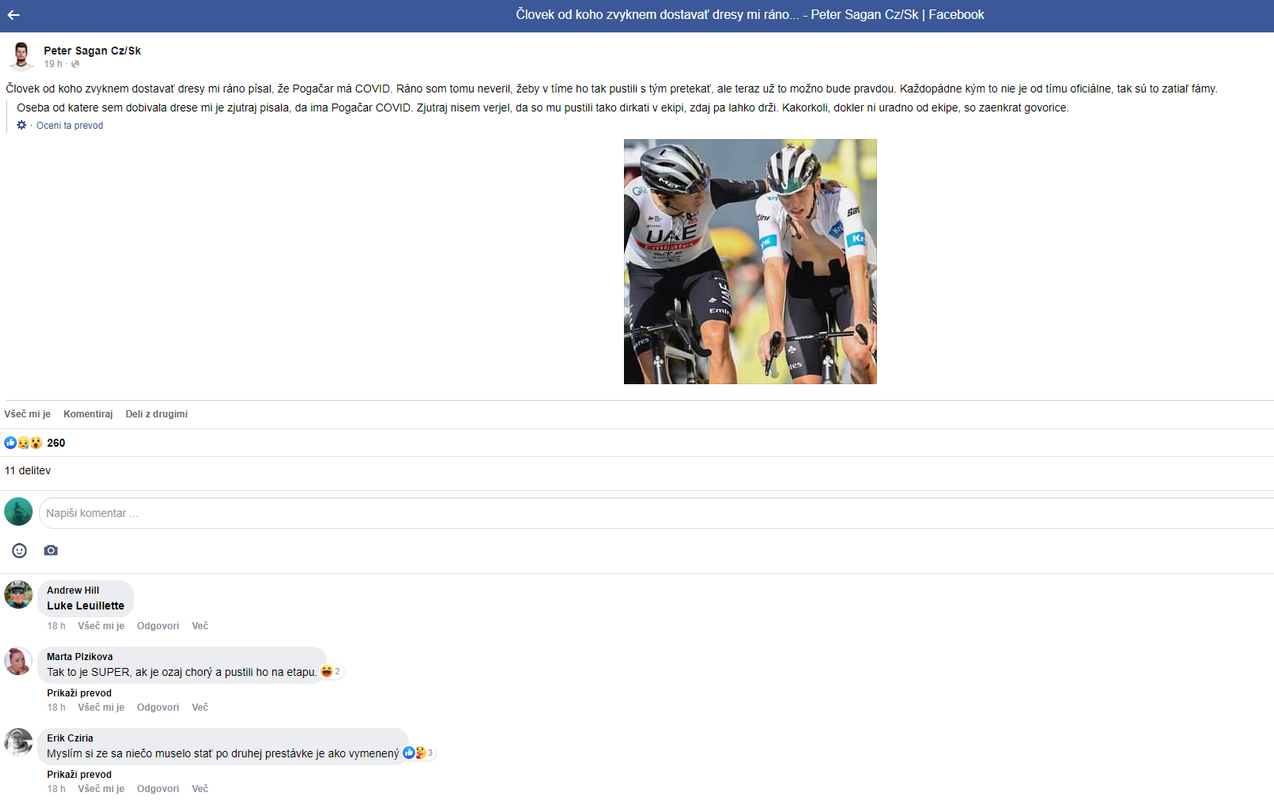1274x800 pixels.
Task: Open 'Več' options on Andrew Hill's comment
Action: point(200,626)
